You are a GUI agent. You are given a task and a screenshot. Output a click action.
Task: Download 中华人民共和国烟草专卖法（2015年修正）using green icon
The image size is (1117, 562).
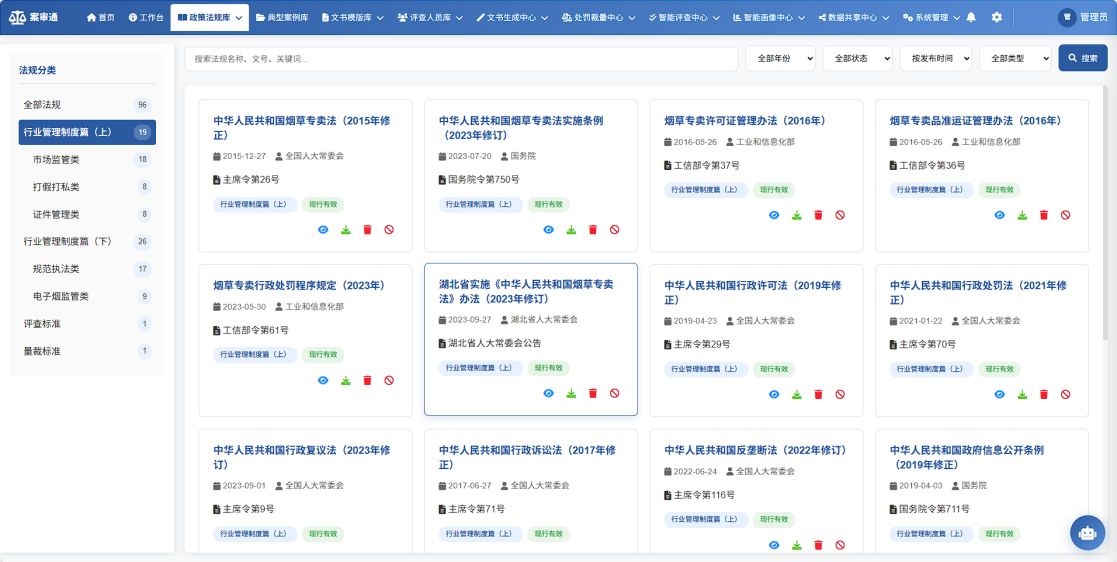tap(345, 230)
